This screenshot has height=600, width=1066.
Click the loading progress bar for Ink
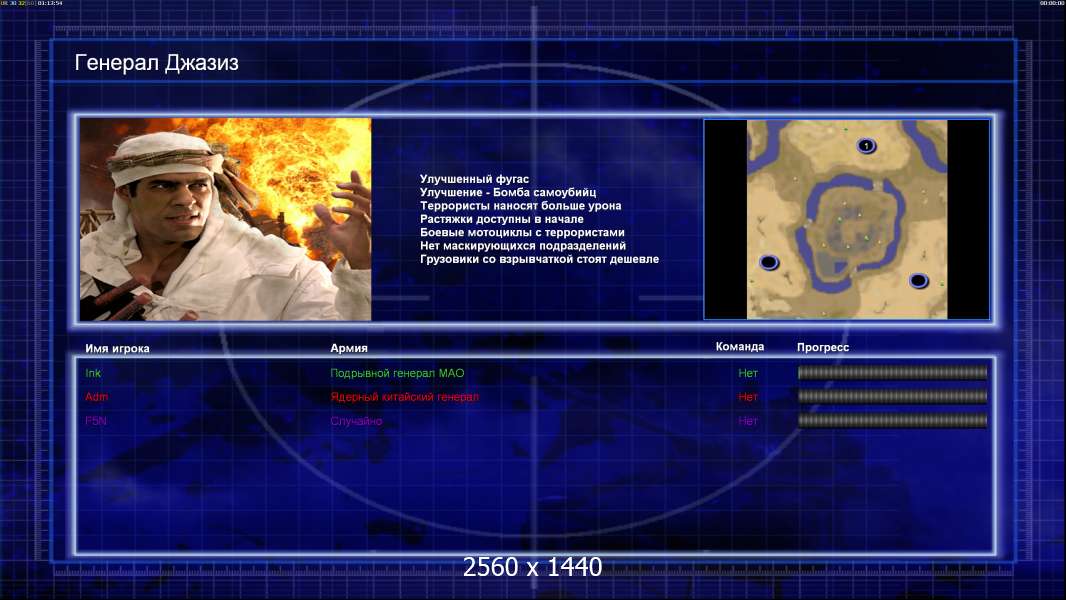click(892, 372)
